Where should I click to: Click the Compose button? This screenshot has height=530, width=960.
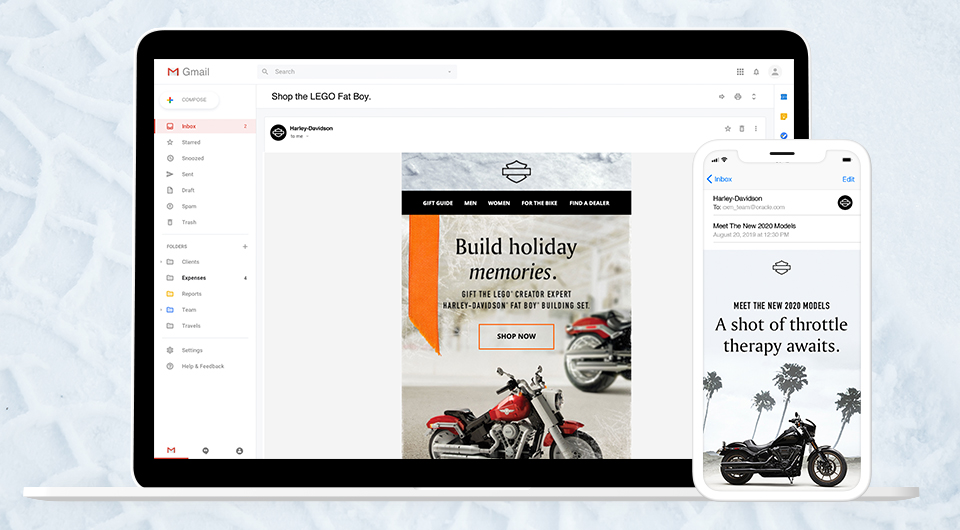tap(188, 100)
